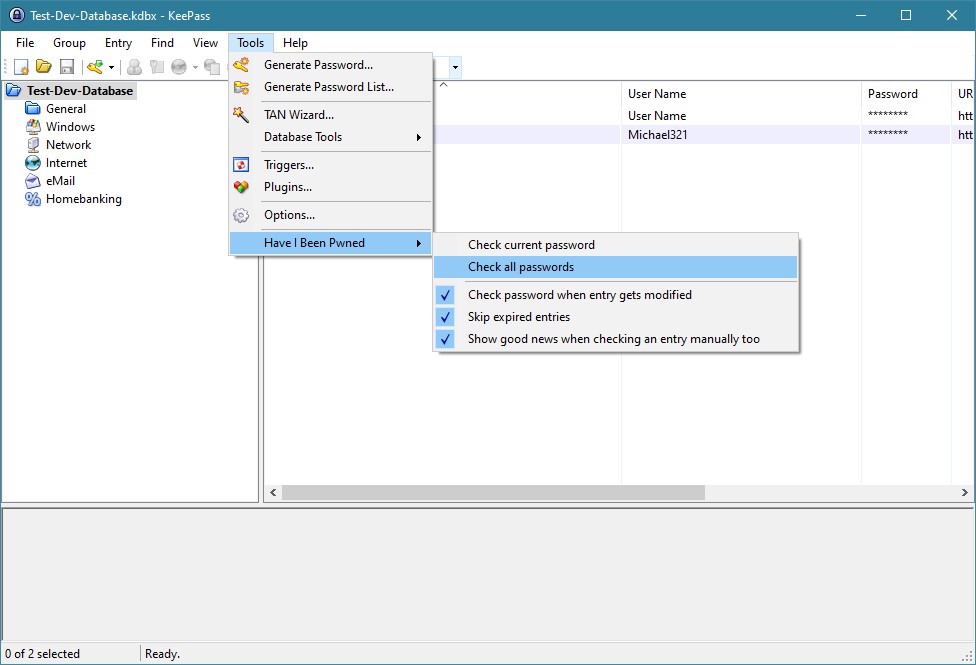Click the scroll left arrow of entry list
Screen dimensions: 976x665
pyautogui.click(x=273, y=493)
